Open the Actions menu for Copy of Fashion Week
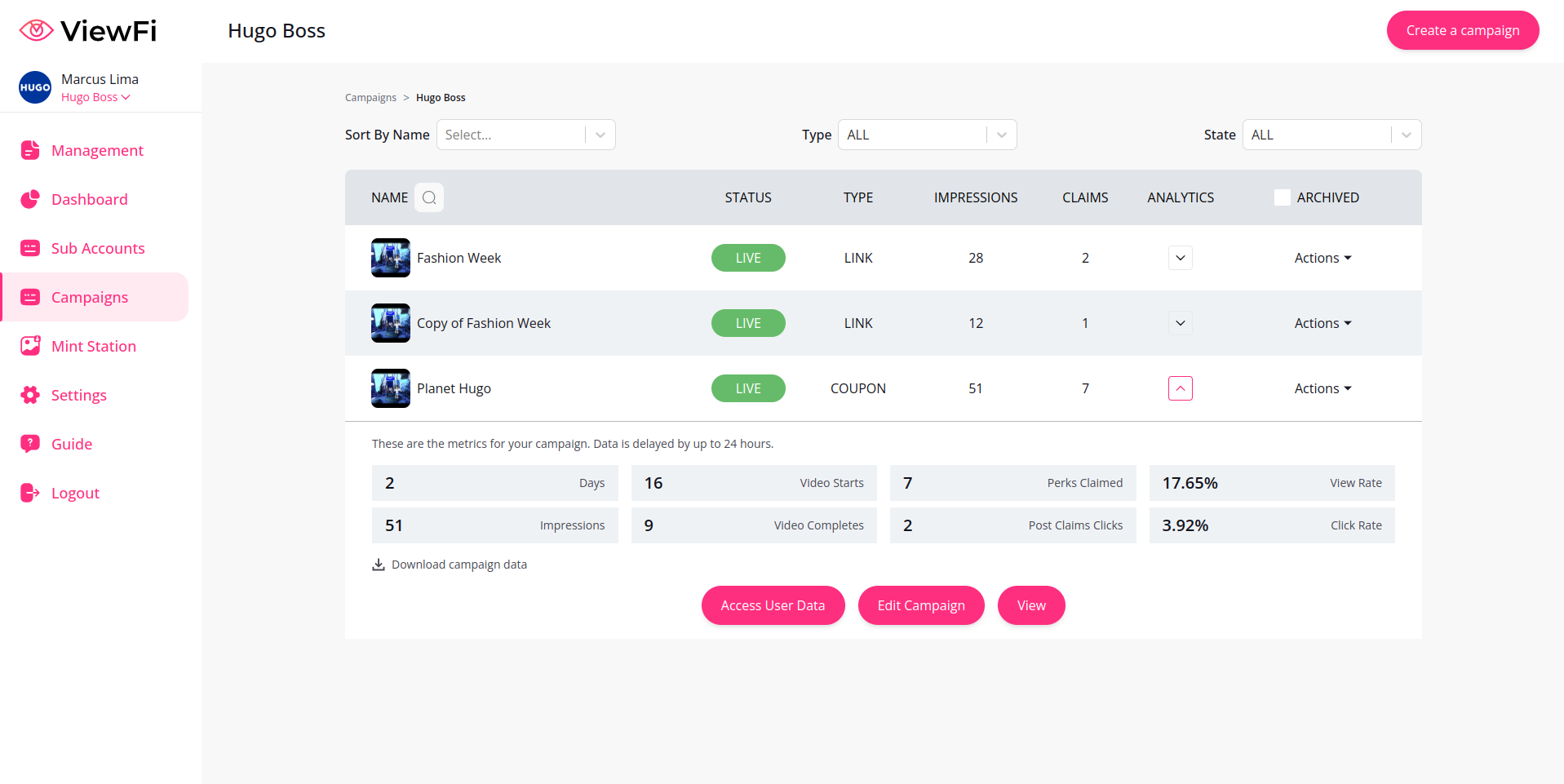The image size is (1564, 784). pos(1322,323)
